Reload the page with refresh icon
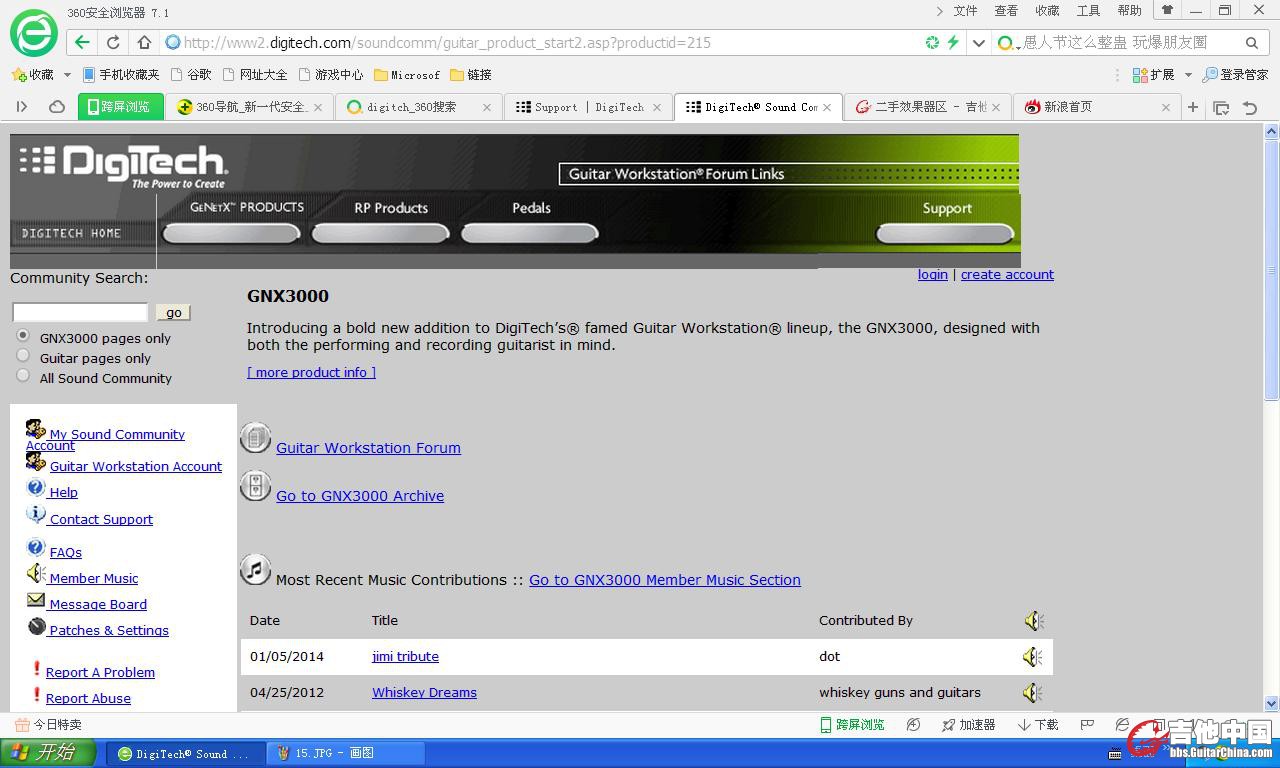Viewport: 1280px width, 768px height. [x=113, y=43]
